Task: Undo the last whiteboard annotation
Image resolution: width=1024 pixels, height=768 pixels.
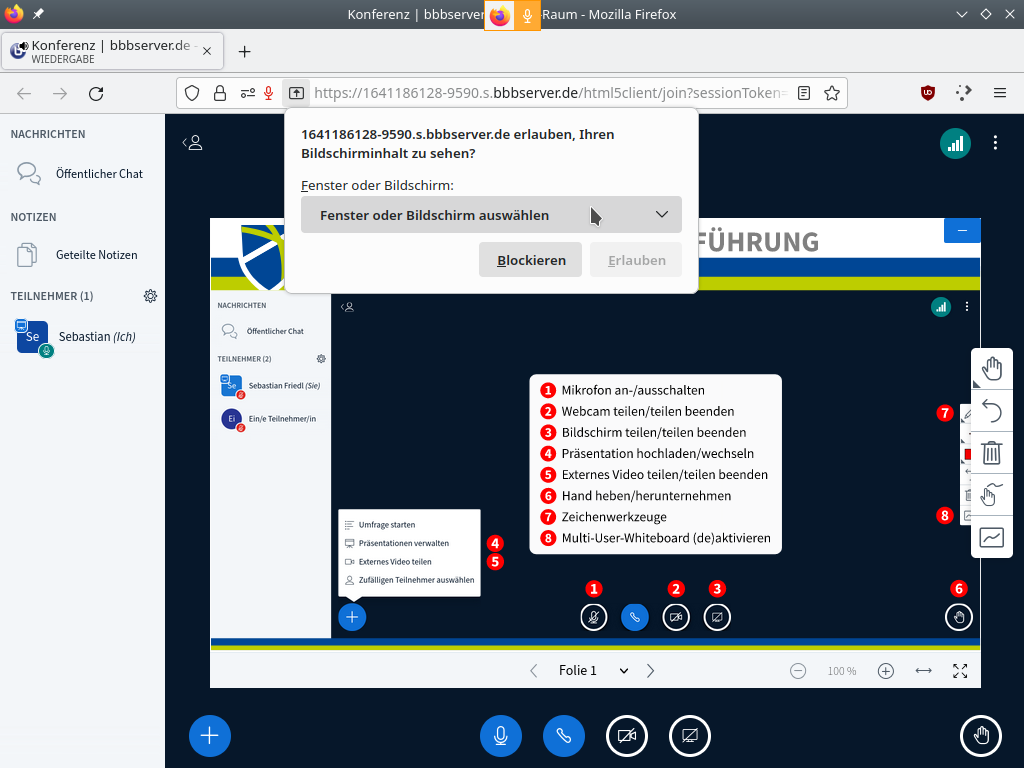Action: pos(992,411)
